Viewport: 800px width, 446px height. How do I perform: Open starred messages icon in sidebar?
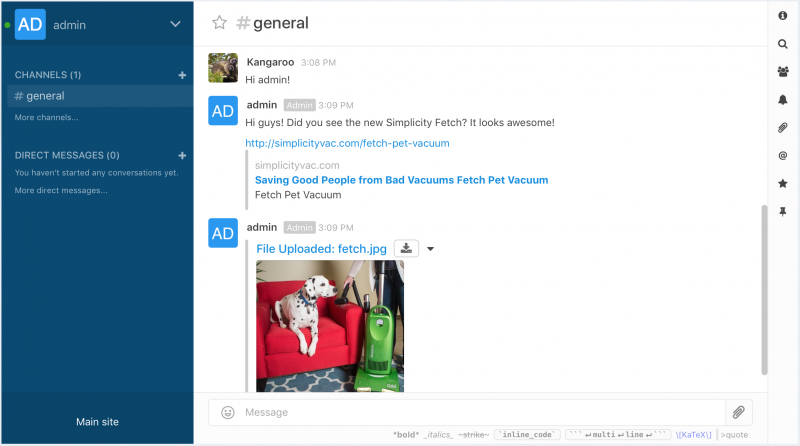coord(783,183)
